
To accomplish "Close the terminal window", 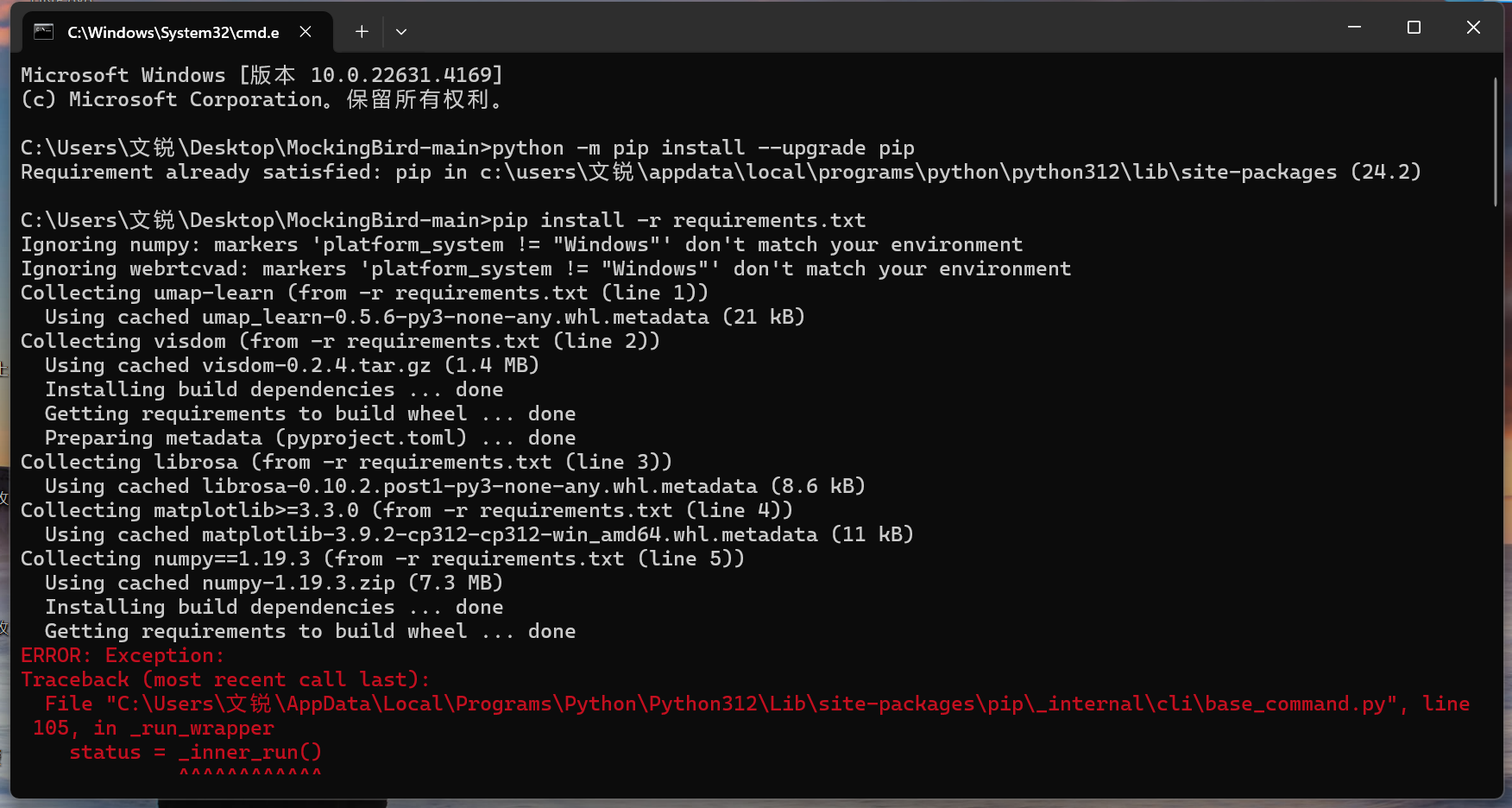I will pos(1473,28).
